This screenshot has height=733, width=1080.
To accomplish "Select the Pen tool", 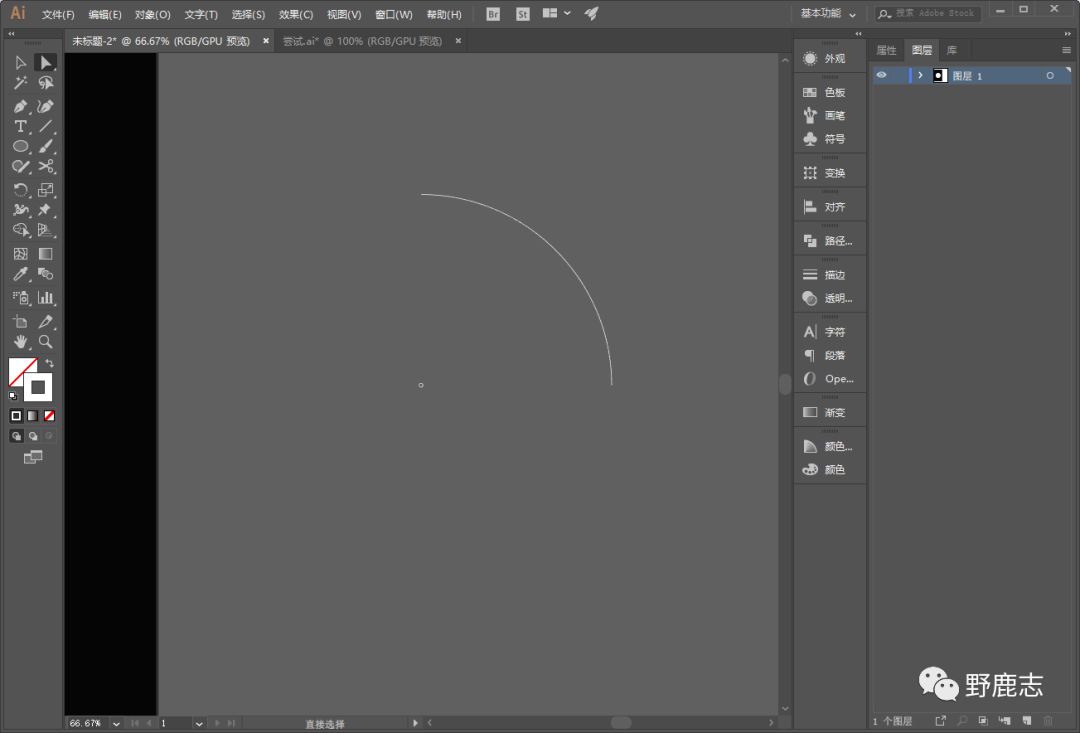I will point(20,106).
